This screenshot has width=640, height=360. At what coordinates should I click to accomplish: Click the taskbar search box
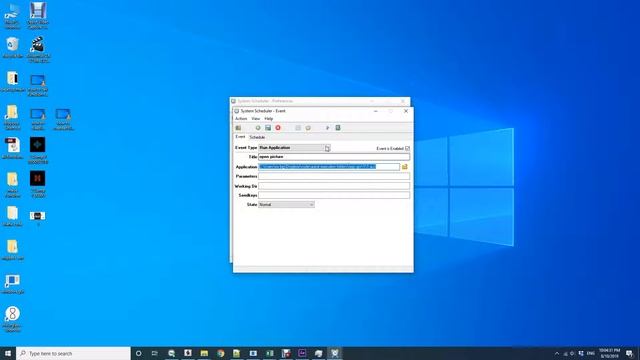tap(73, 353)
